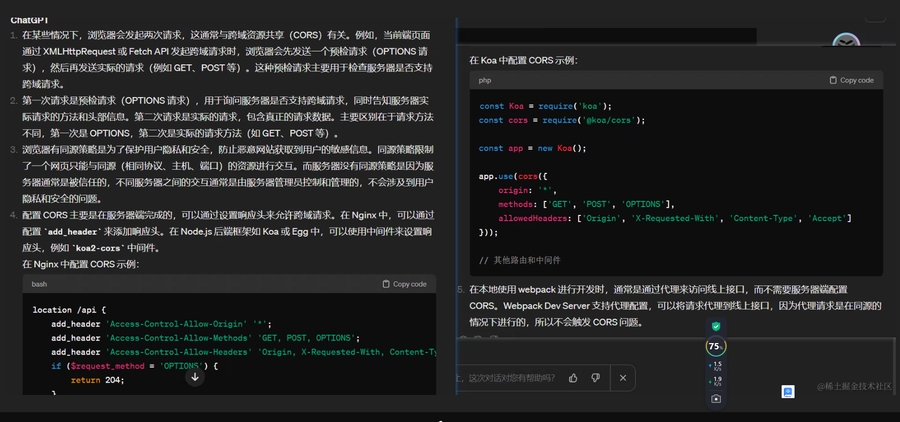Click the 在 Koa 中配置 CORS 示例 heading text

(523, 60)
